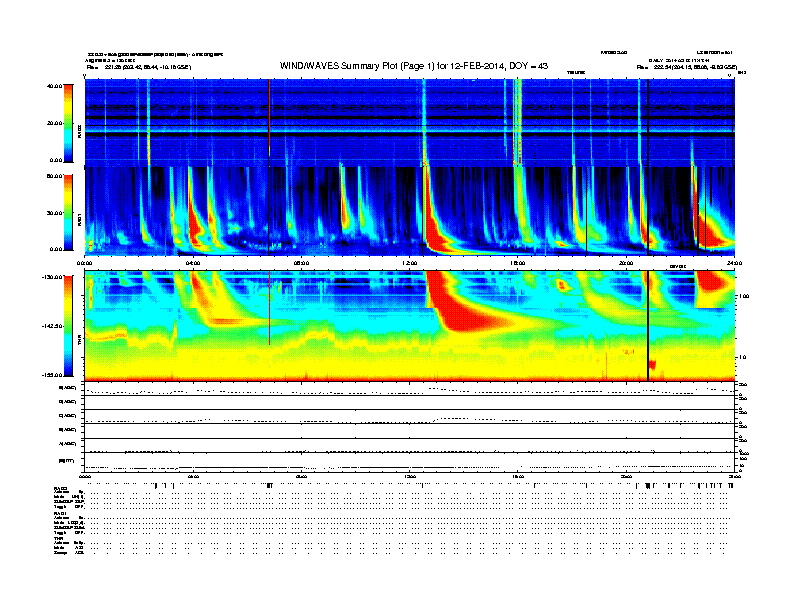This screenshot has height=612, width=792.
Task: Click 16:00 tick label under RAD1 spectrogram
Action: pos(518,263)
